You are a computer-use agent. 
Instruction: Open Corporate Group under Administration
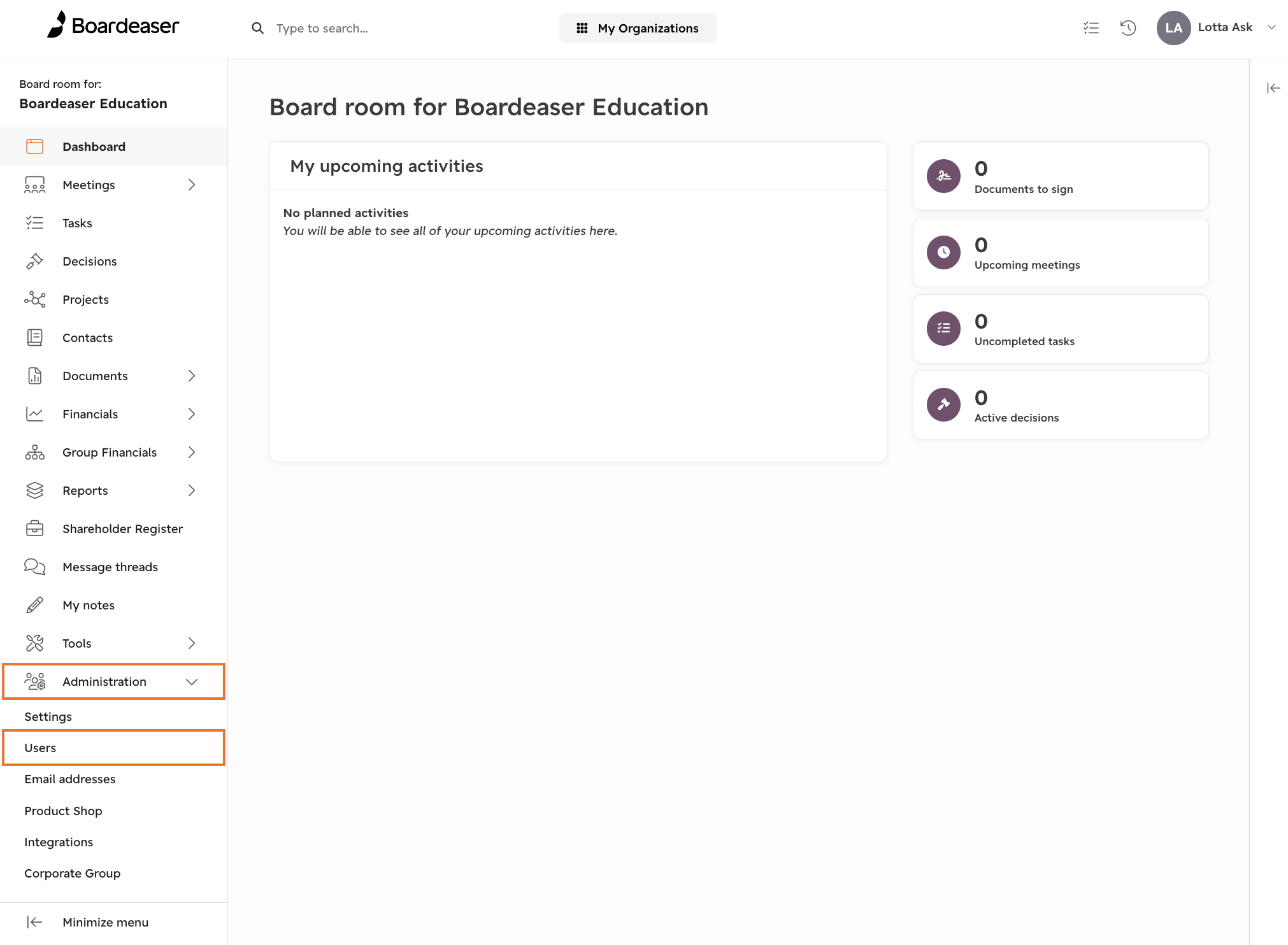click(72, 873)
